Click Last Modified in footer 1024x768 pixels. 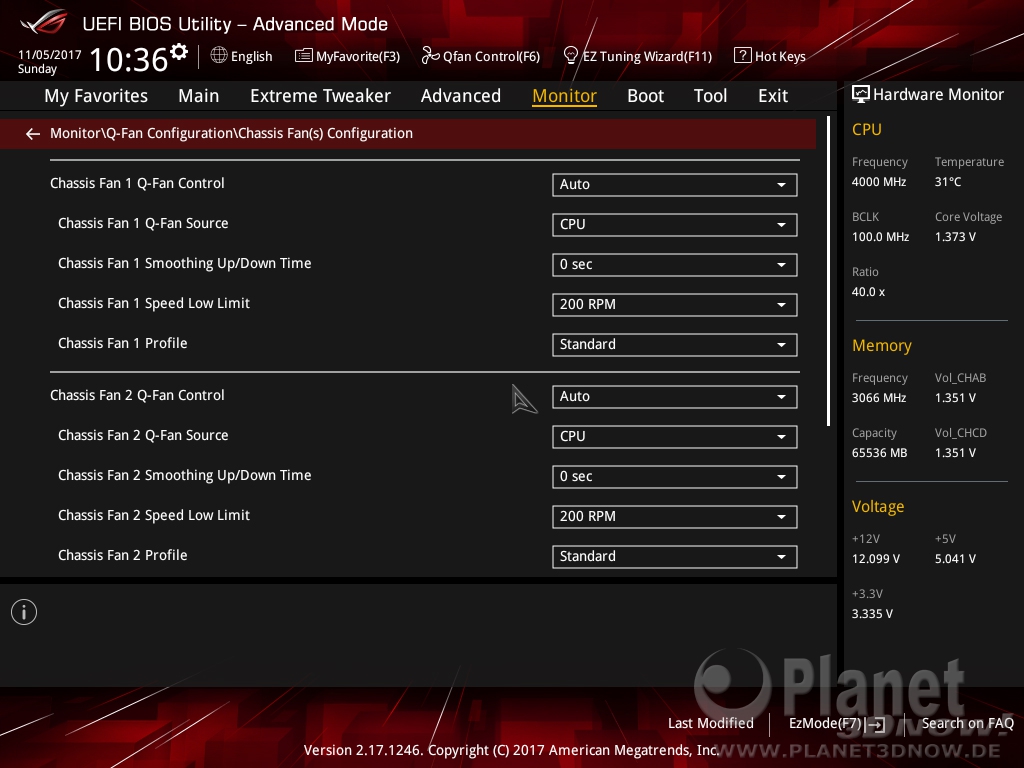pyautogui.click(x=711, y=723)
